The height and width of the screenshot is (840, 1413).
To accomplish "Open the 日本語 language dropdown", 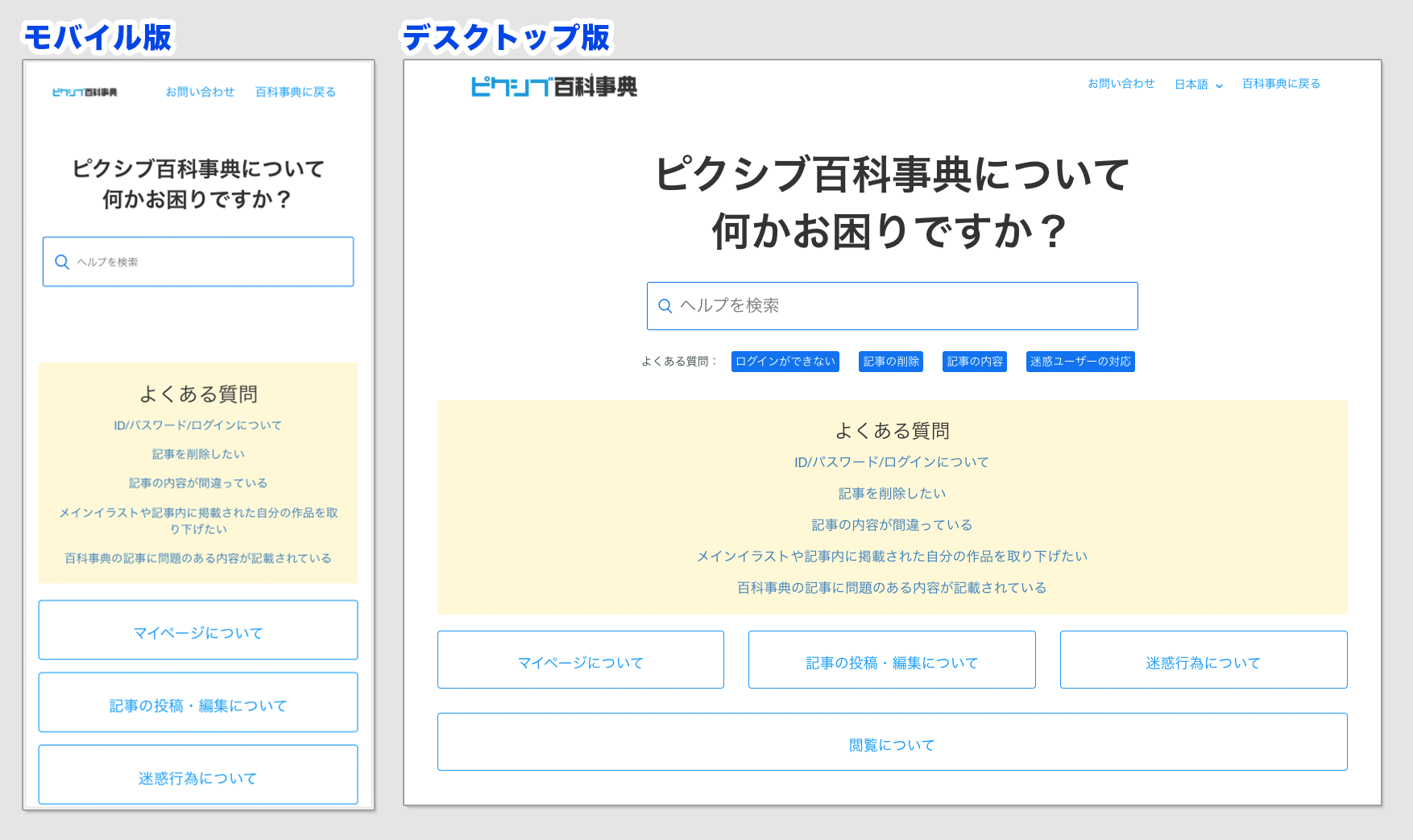I will 1198,85.
